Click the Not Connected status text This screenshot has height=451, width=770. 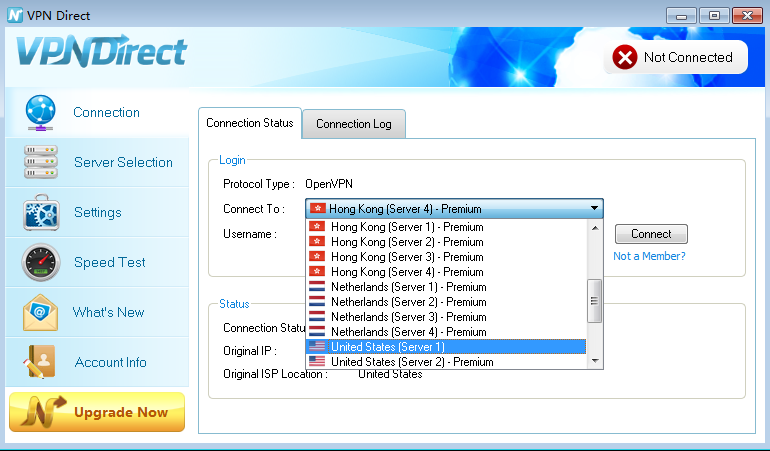point(688,57)
